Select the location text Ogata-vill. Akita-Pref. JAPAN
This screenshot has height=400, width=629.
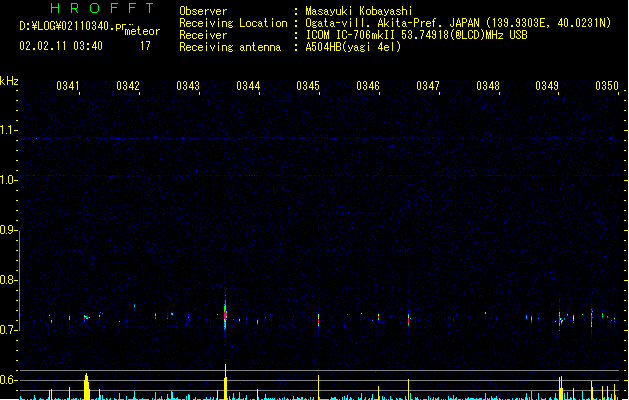392,23
